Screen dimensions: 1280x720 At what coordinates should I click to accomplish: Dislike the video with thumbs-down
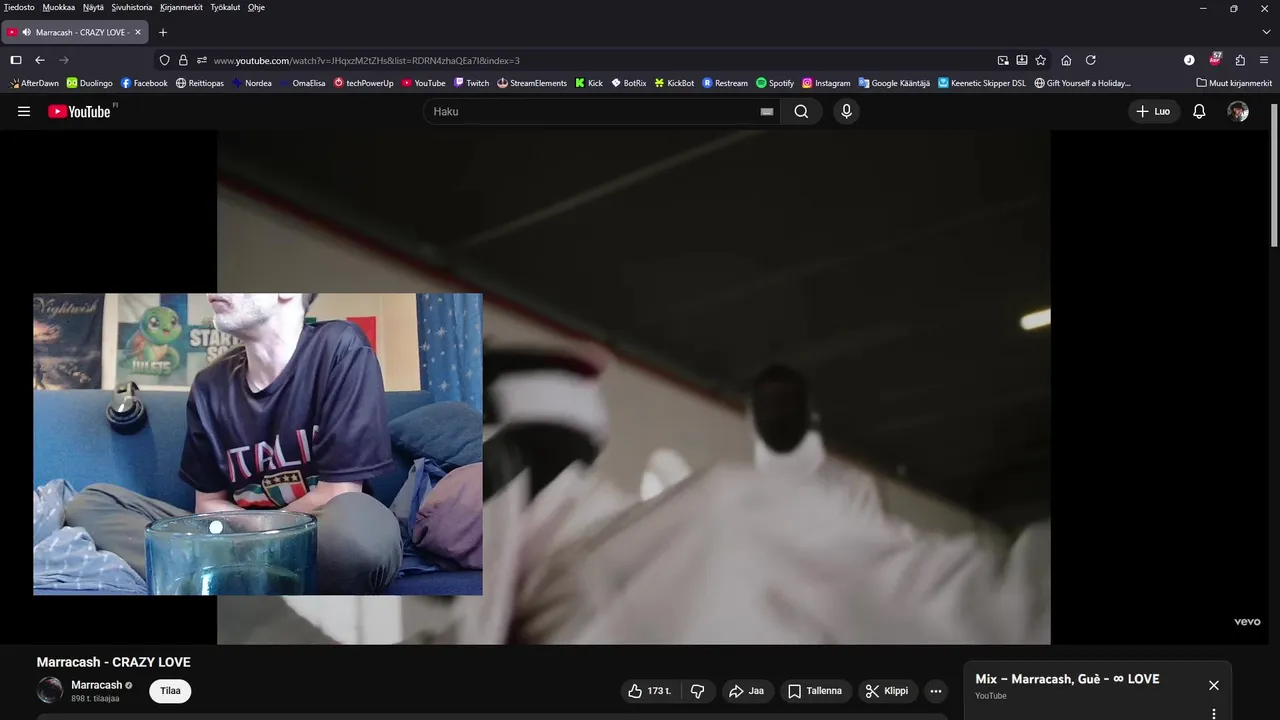tap(698, 691)
